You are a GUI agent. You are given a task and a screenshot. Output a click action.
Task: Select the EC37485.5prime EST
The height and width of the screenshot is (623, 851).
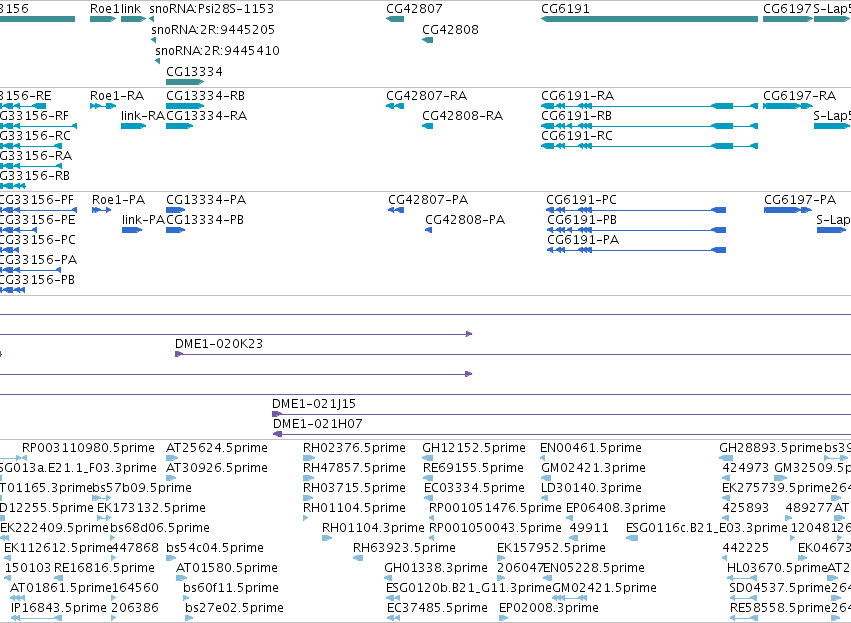(393, 618)
